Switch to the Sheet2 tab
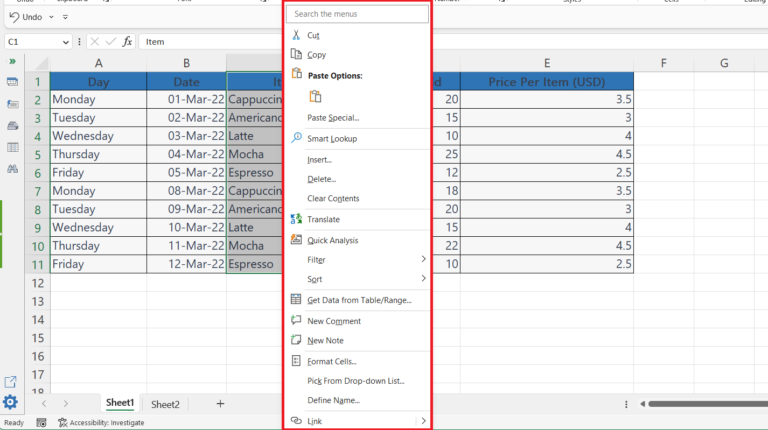The image size is (768, 430). click(x=165, y=404)
